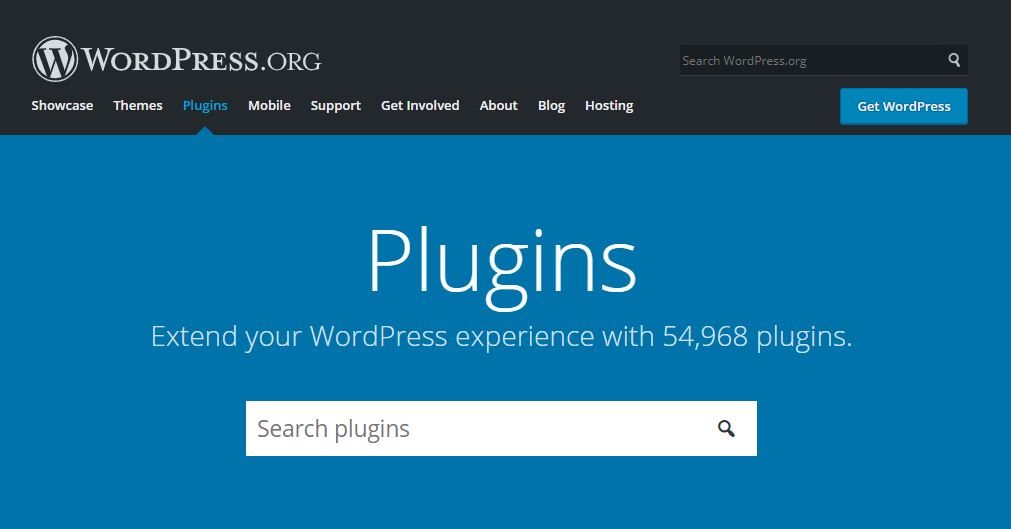Click the 'Extend your WordPress experience' tagline
Screen dimensions: 1011x529
502,337
